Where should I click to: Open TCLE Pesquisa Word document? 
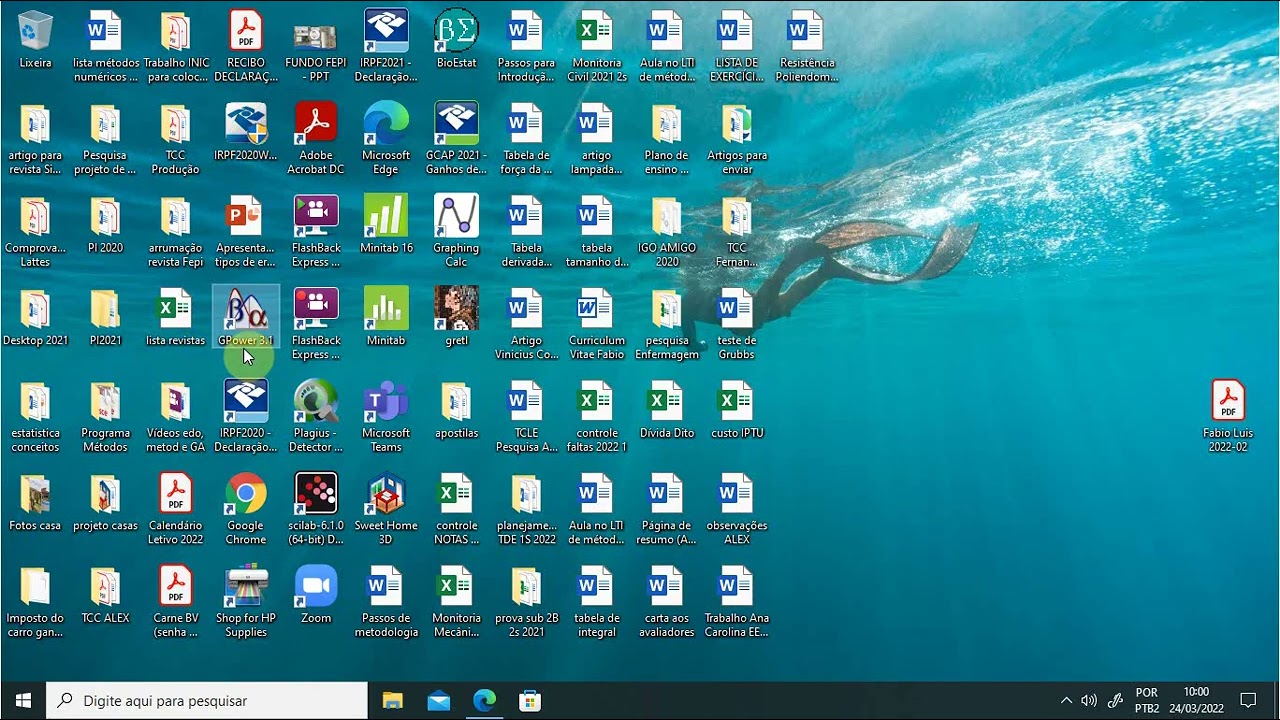coord(526,417)
